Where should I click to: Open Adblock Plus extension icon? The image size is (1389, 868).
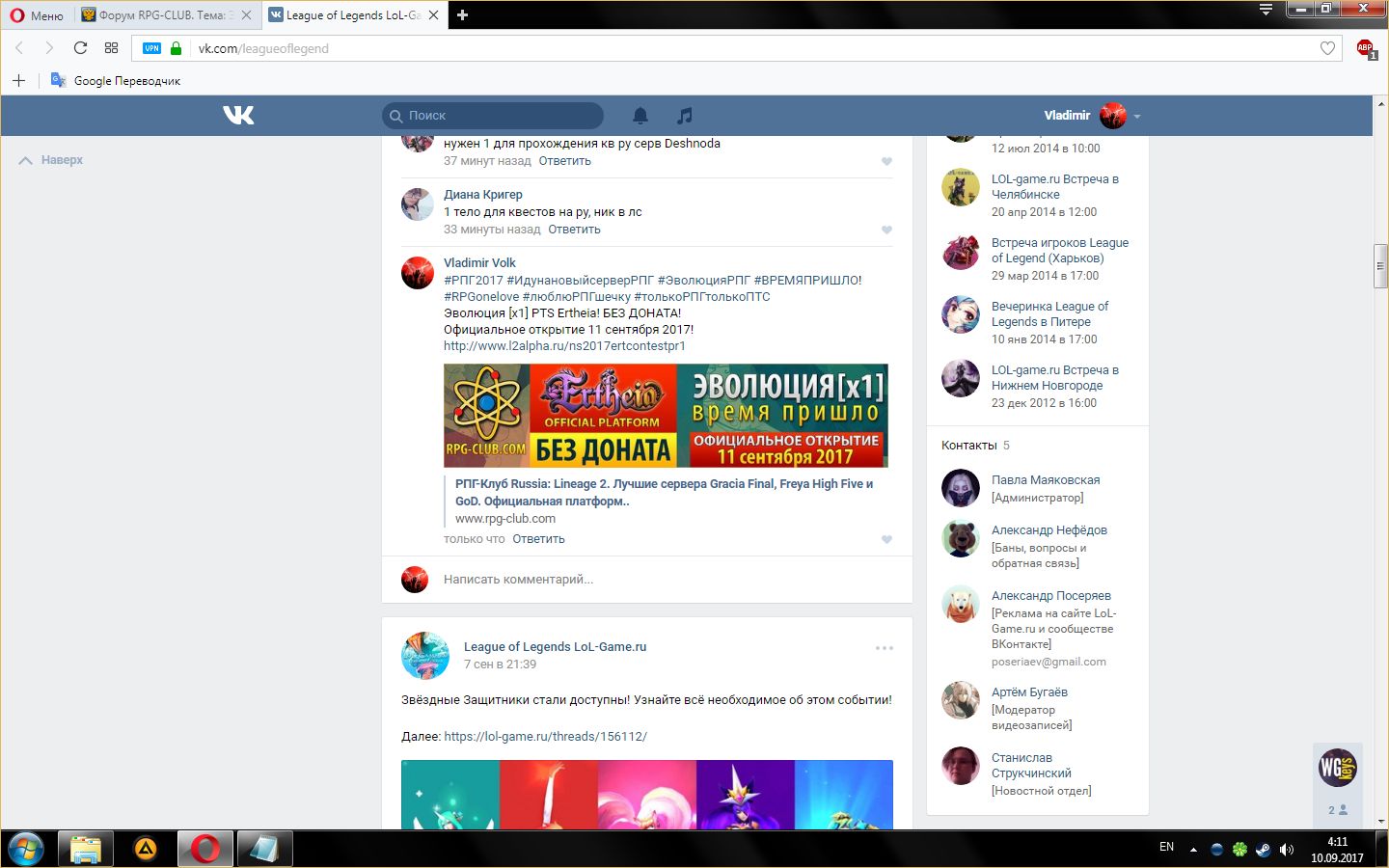(1366, 48)
